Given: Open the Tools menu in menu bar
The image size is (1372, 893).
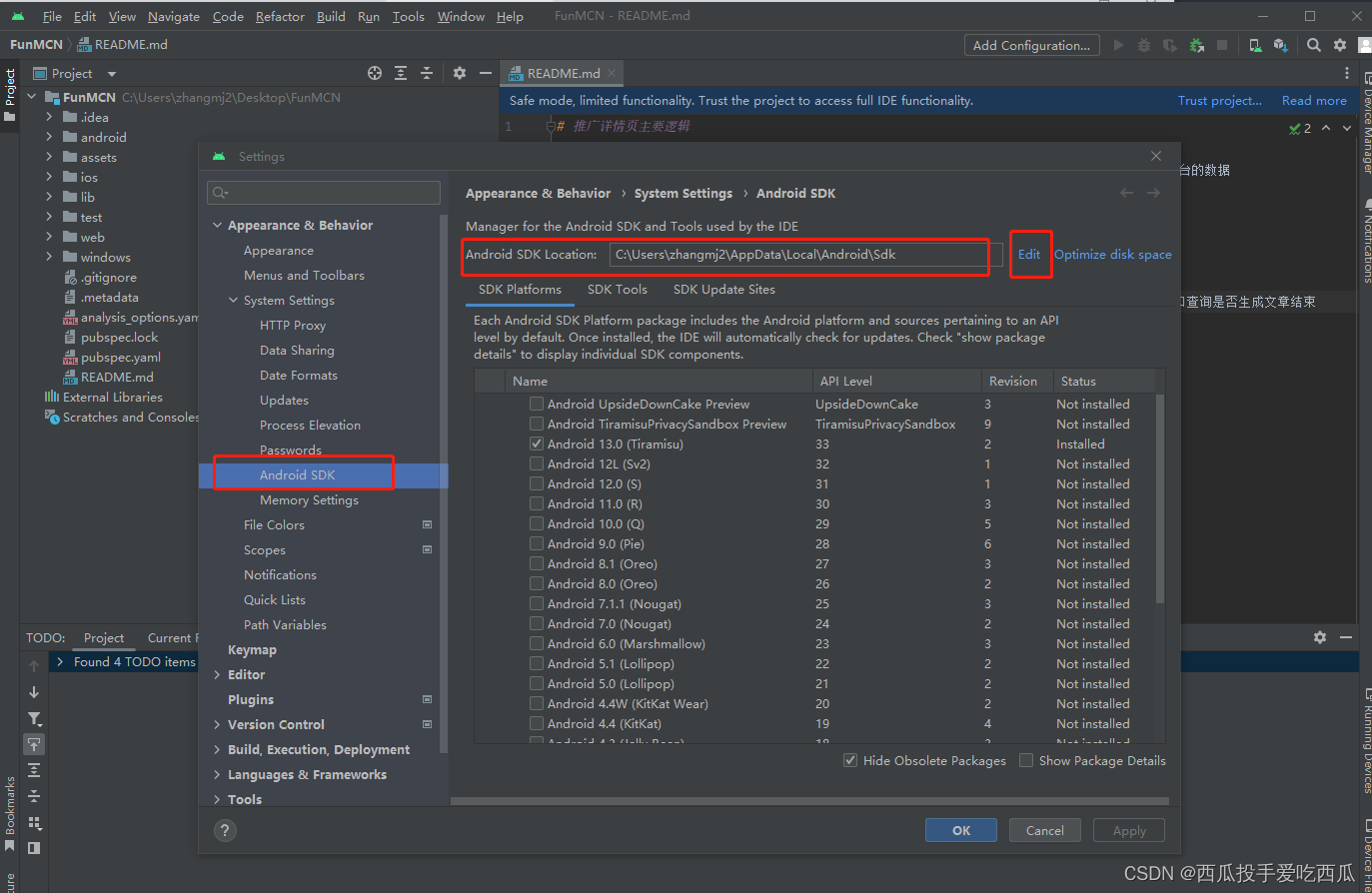Looking at the screenshot, I should (x=408, y=16).
